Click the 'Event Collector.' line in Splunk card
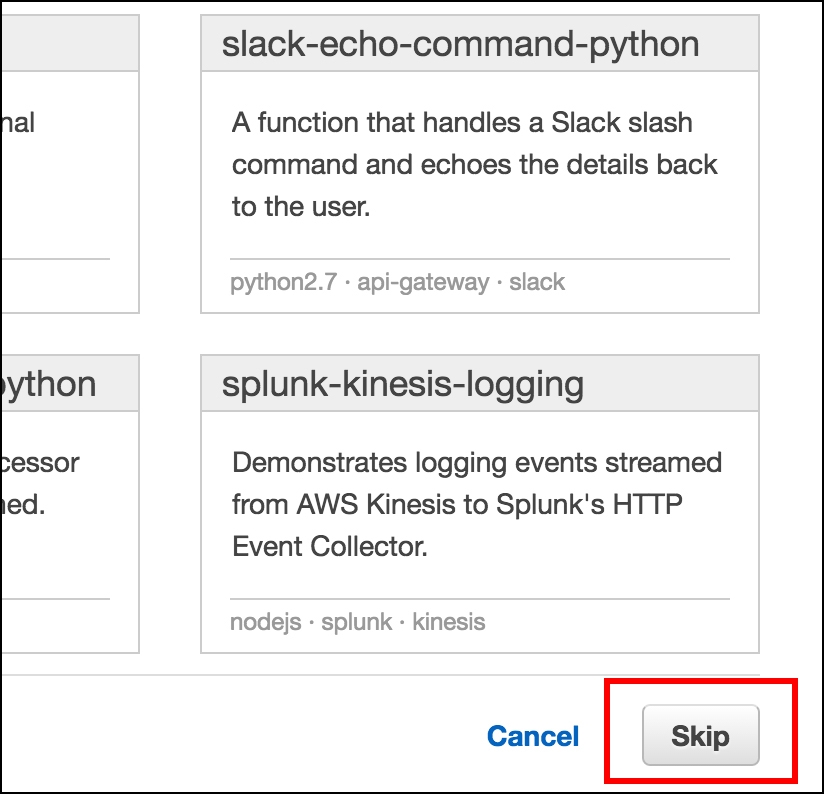Image resolution: width=824 pixels, height=794 pixels. click(x=330, y=546)
